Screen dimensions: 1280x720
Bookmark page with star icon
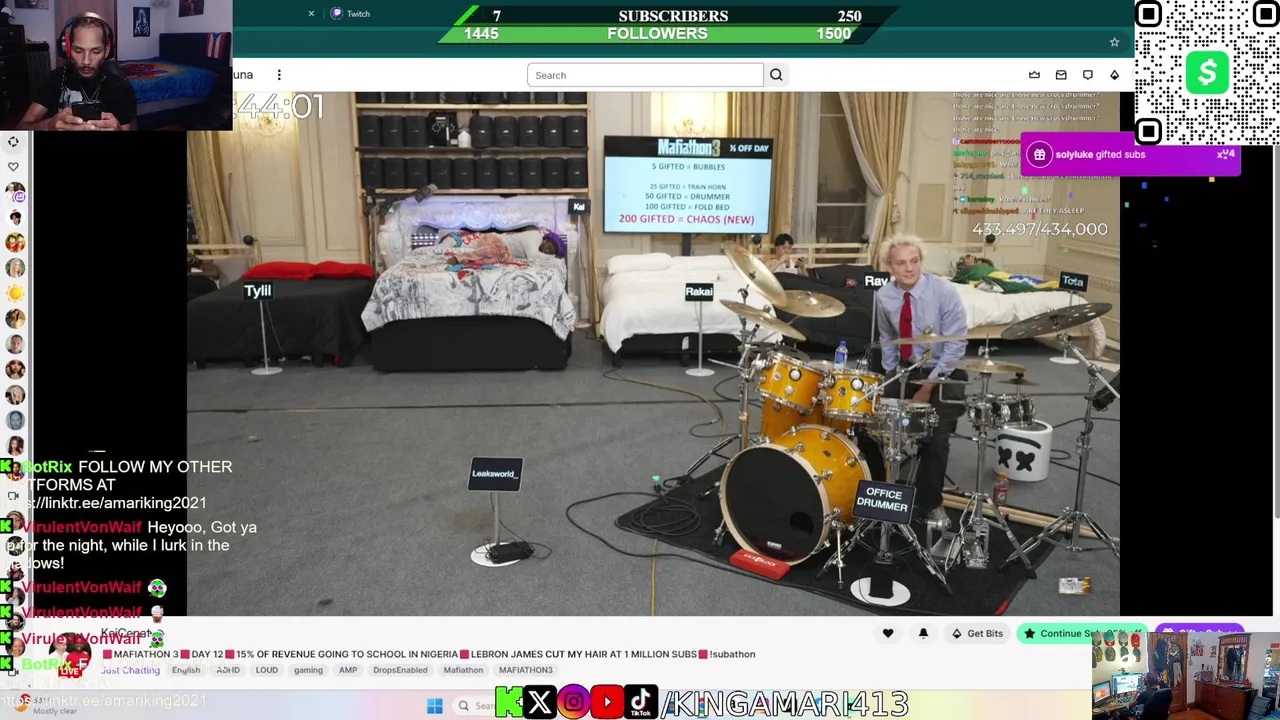tap(1114, 42)
